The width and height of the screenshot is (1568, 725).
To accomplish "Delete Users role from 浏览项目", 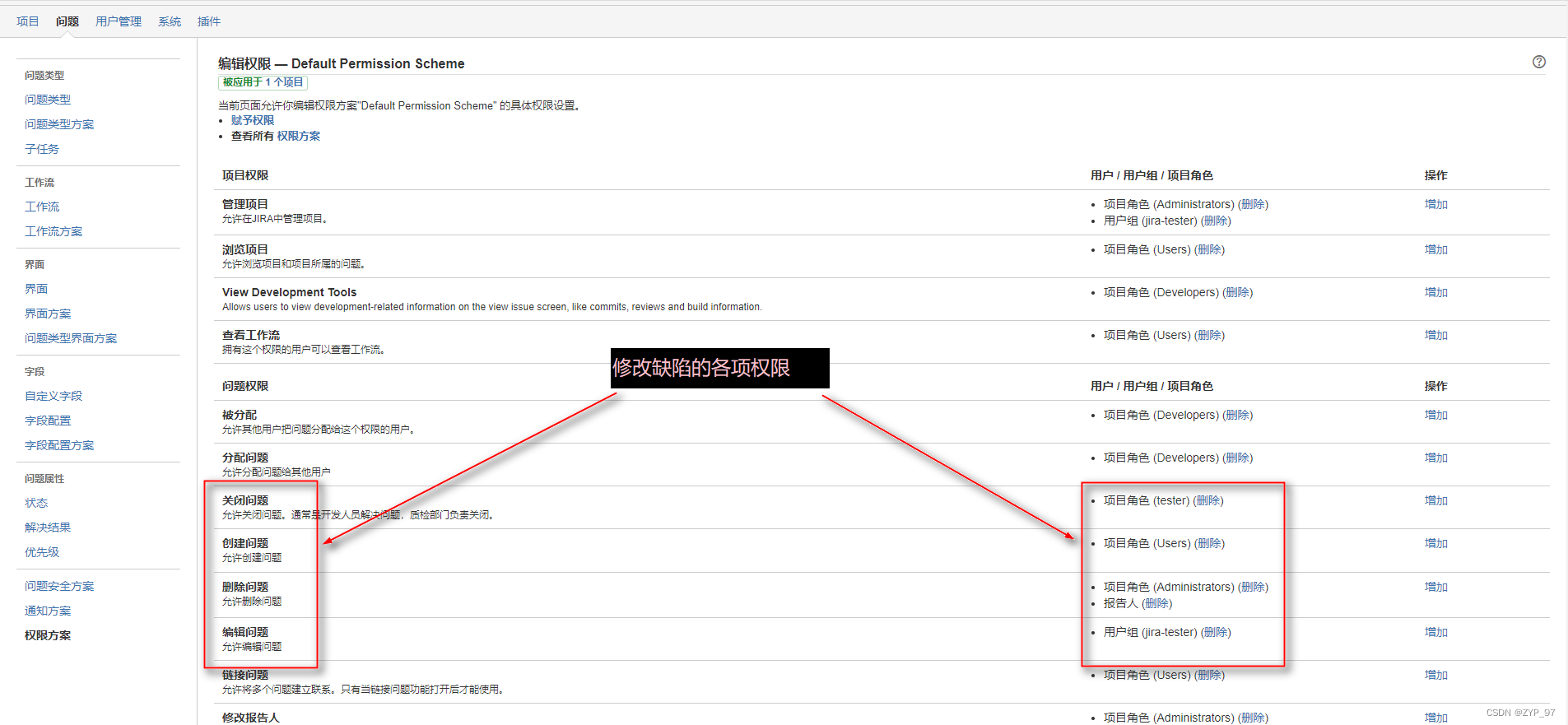I will pos(1209,249).
